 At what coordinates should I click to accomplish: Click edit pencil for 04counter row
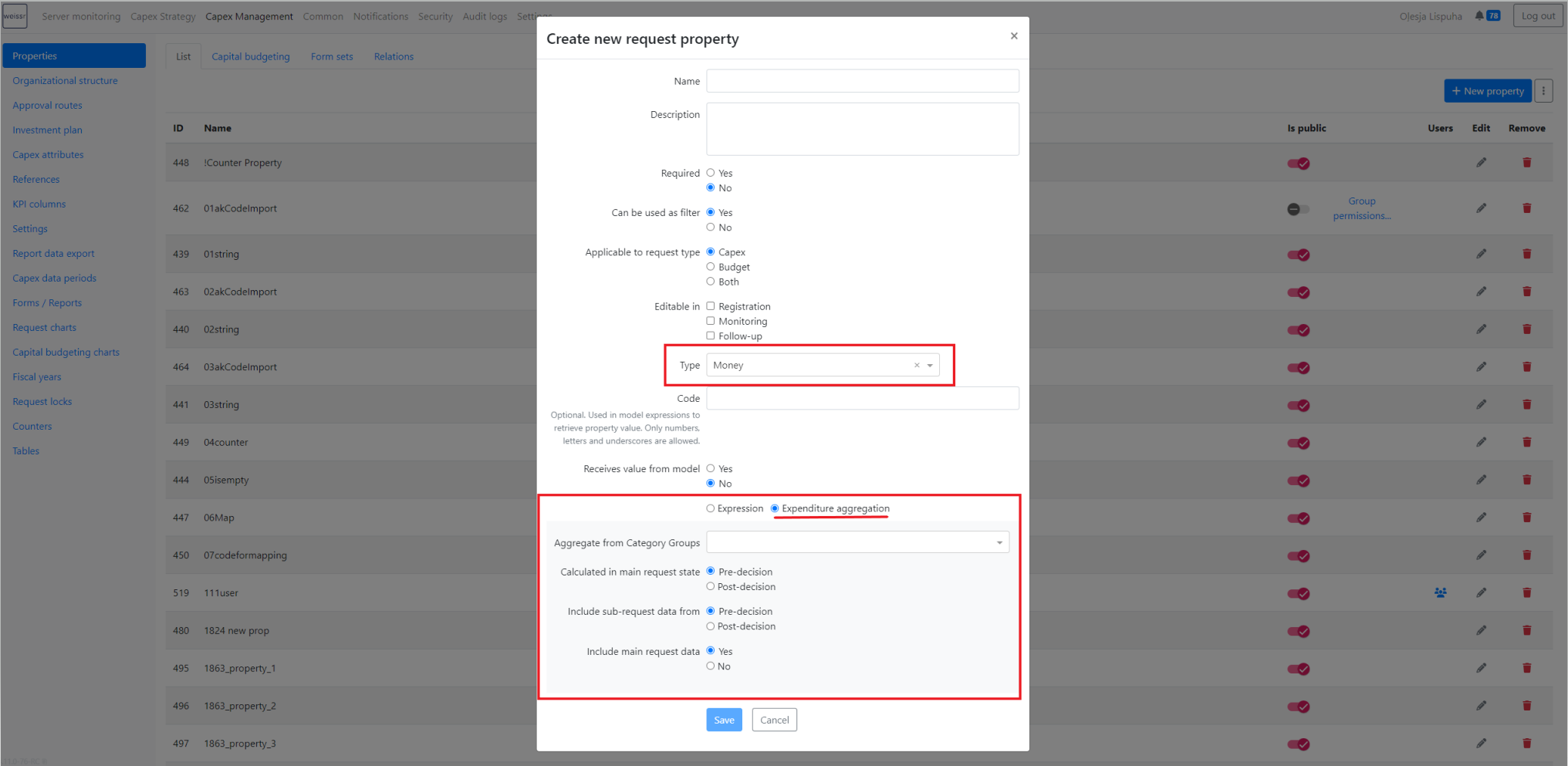coord(1481,442)
